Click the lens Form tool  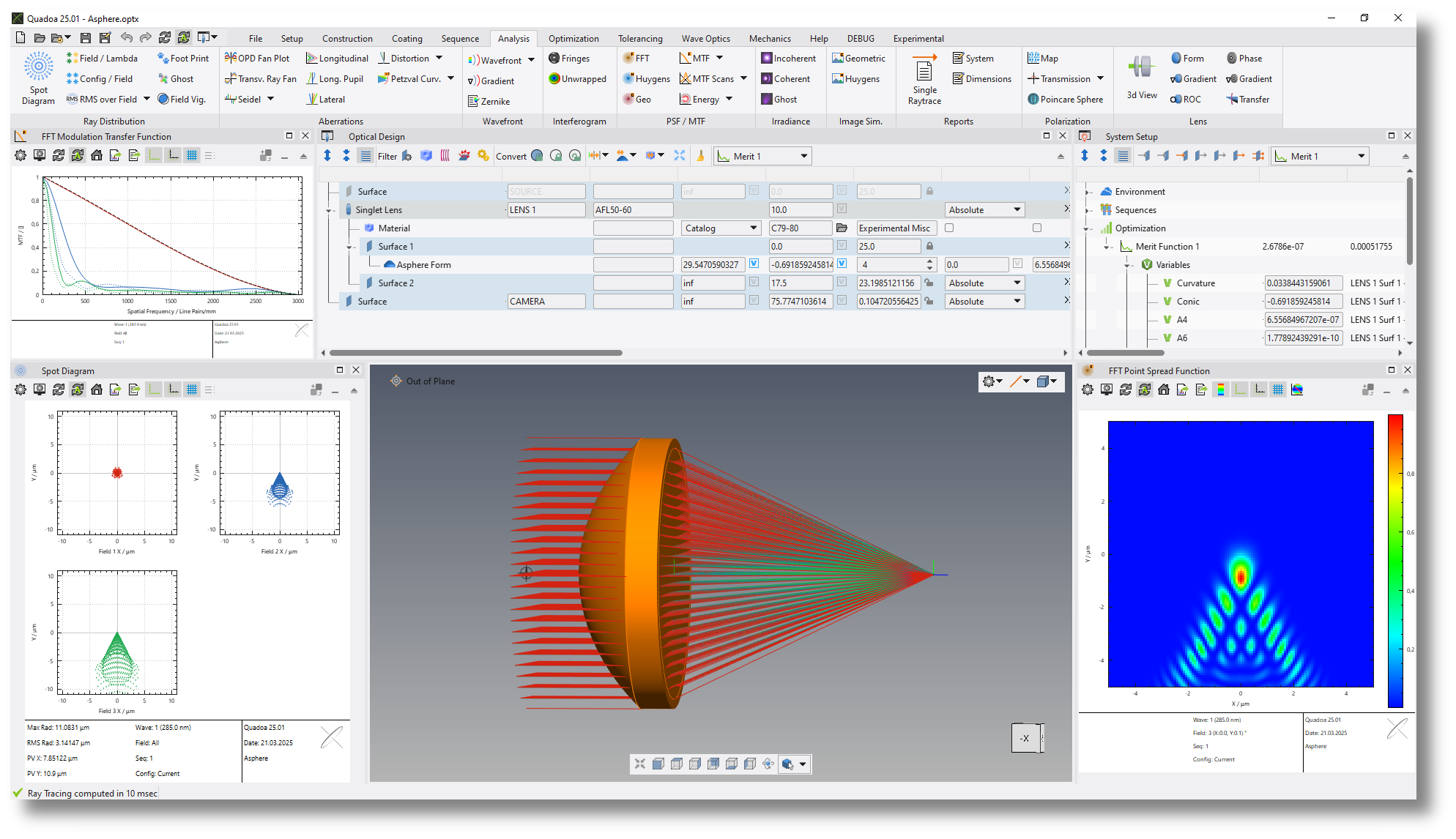[1187, 58]
